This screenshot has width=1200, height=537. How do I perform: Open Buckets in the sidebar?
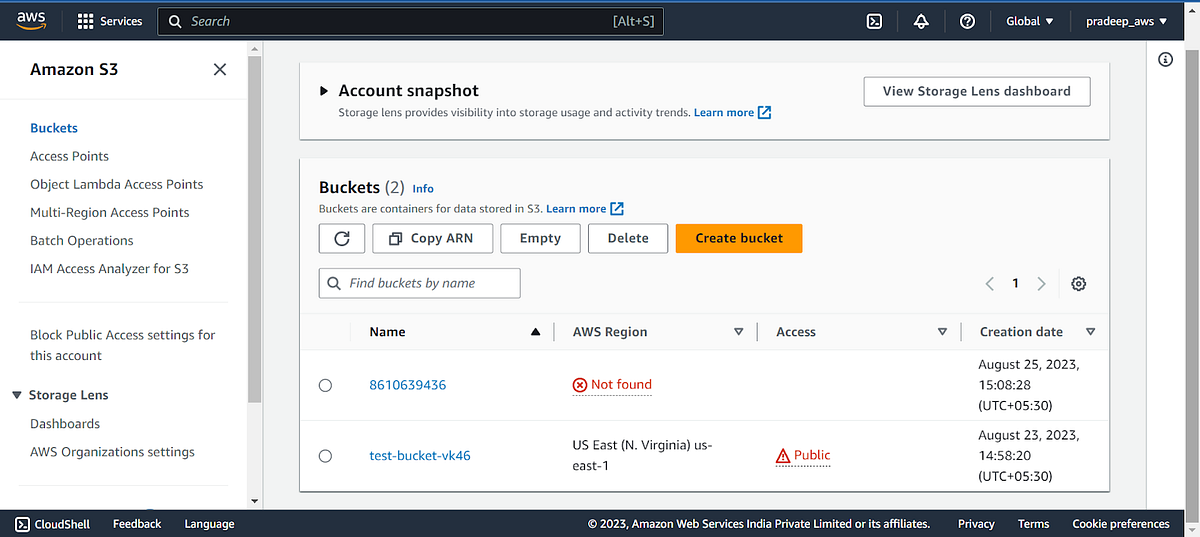pos(54,128)
